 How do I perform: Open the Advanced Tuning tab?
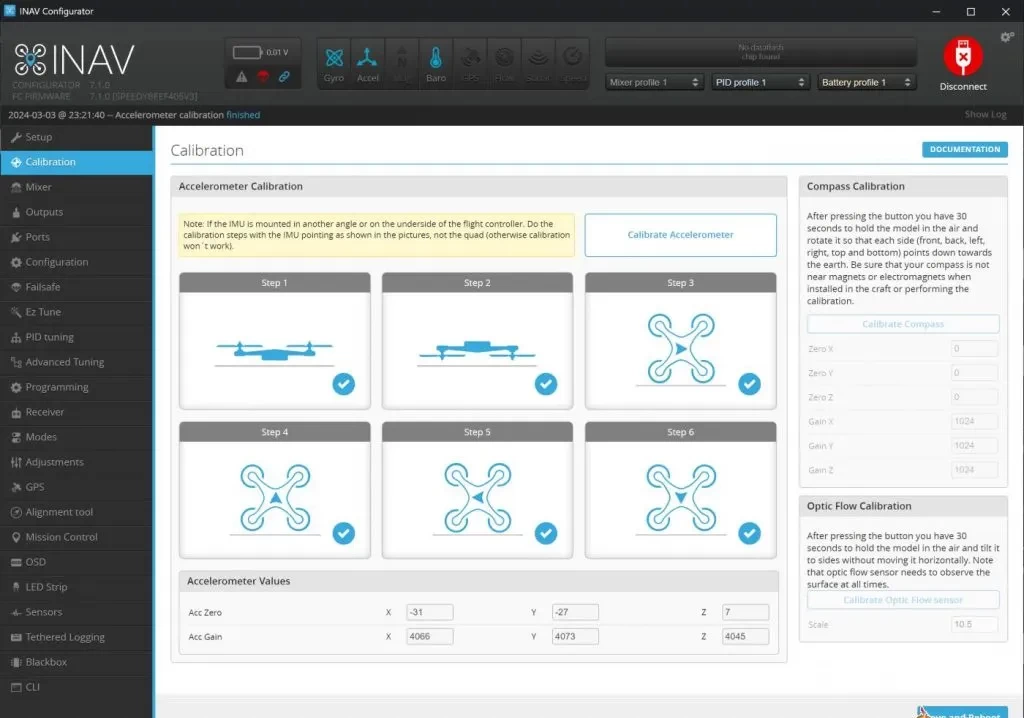click(76, 362)
